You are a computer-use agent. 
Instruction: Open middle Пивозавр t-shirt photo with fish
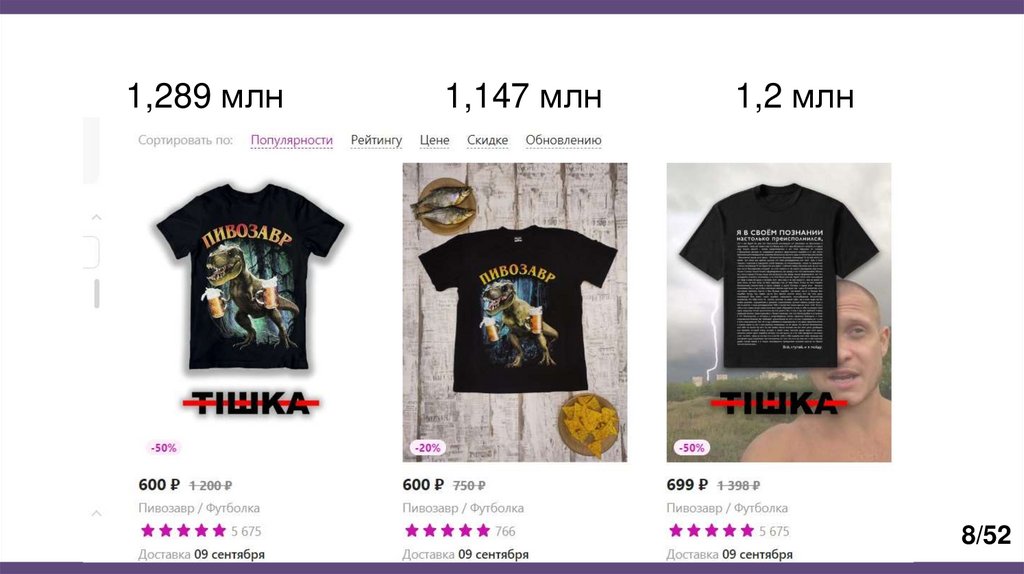pos(515,312)
